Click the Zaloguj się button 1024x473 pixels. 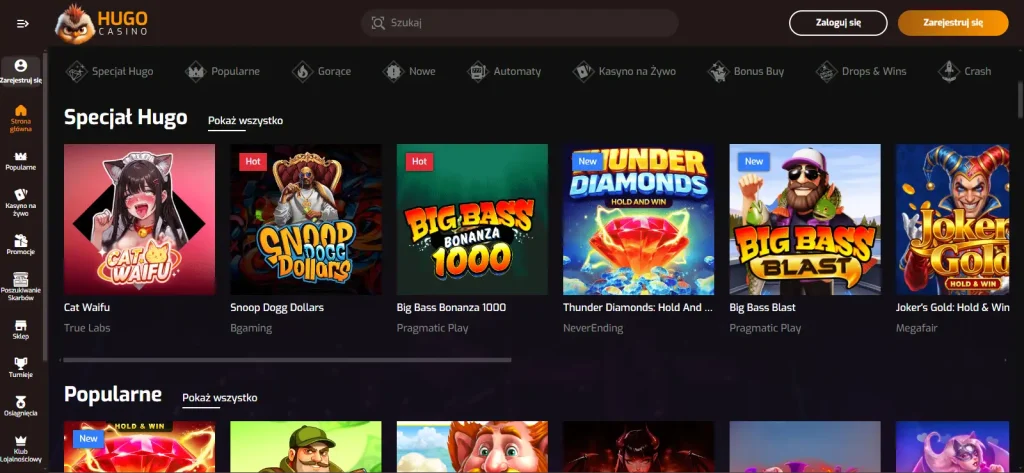[838, 23]
